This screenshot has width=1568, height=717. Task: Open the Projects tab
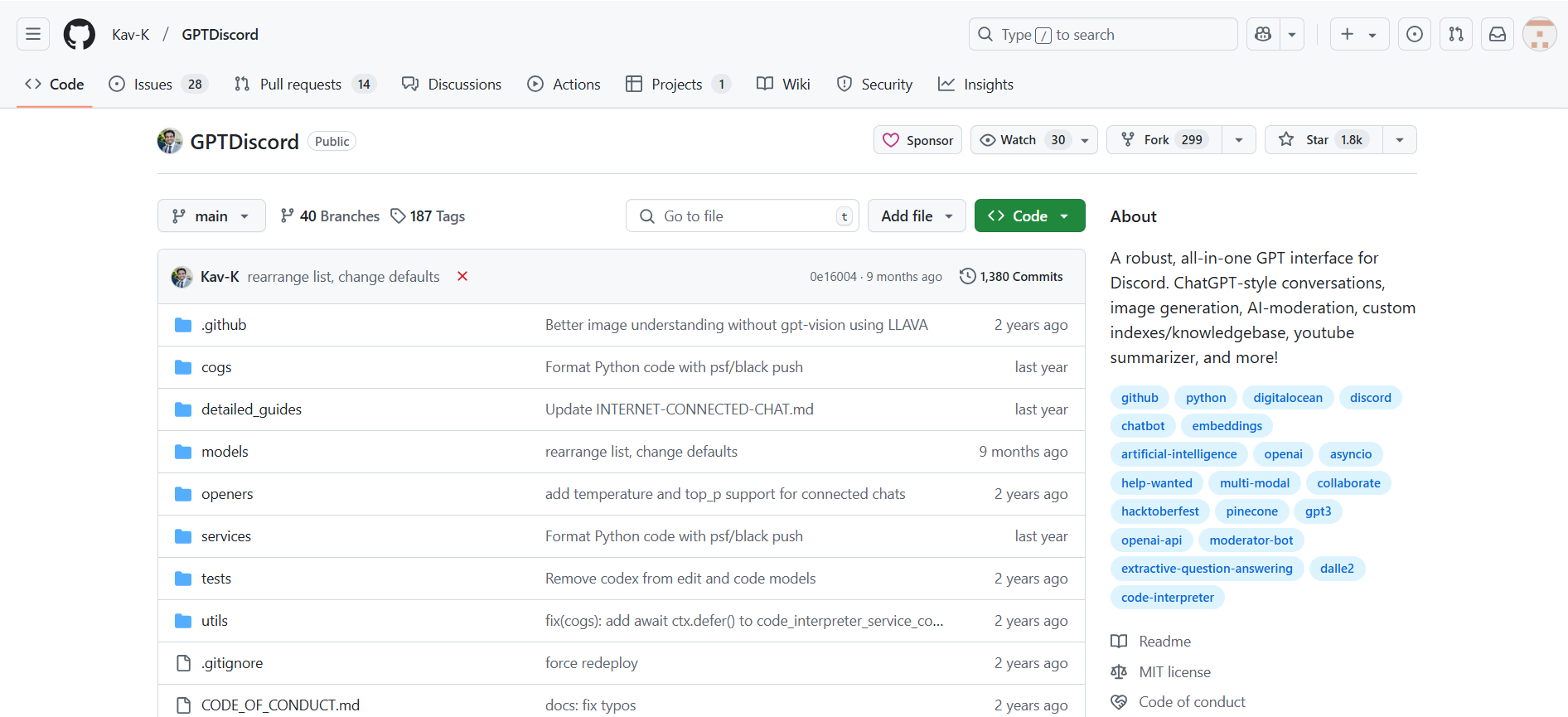[x=678, y=84]
